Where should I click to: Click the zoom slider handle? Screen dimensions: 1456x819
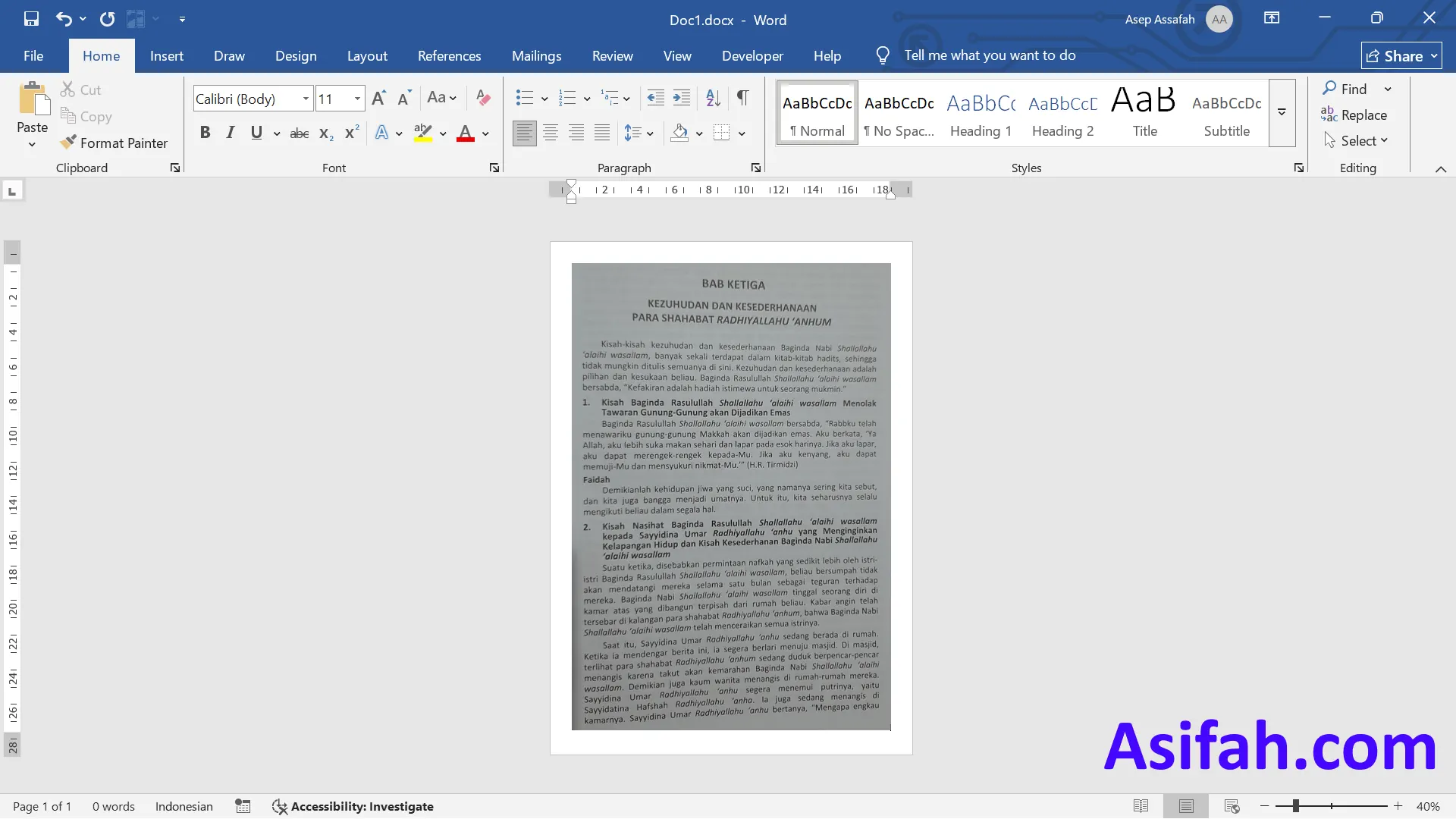(1295, 806)
